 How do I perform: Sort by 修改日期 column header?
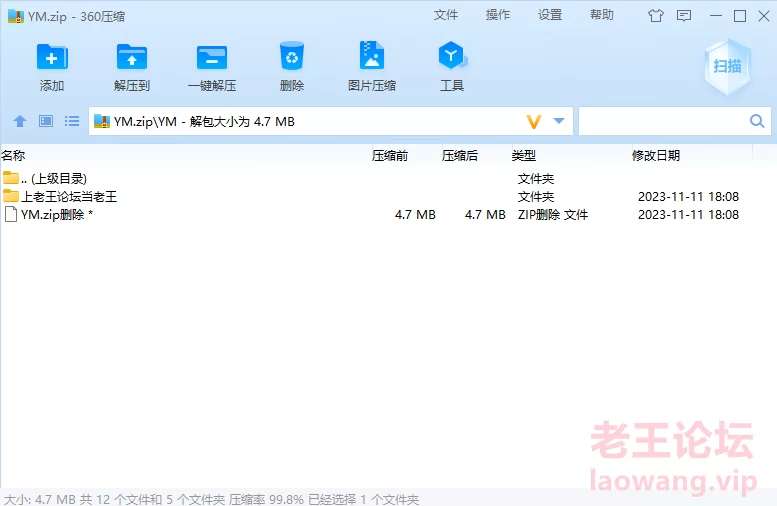656,156
